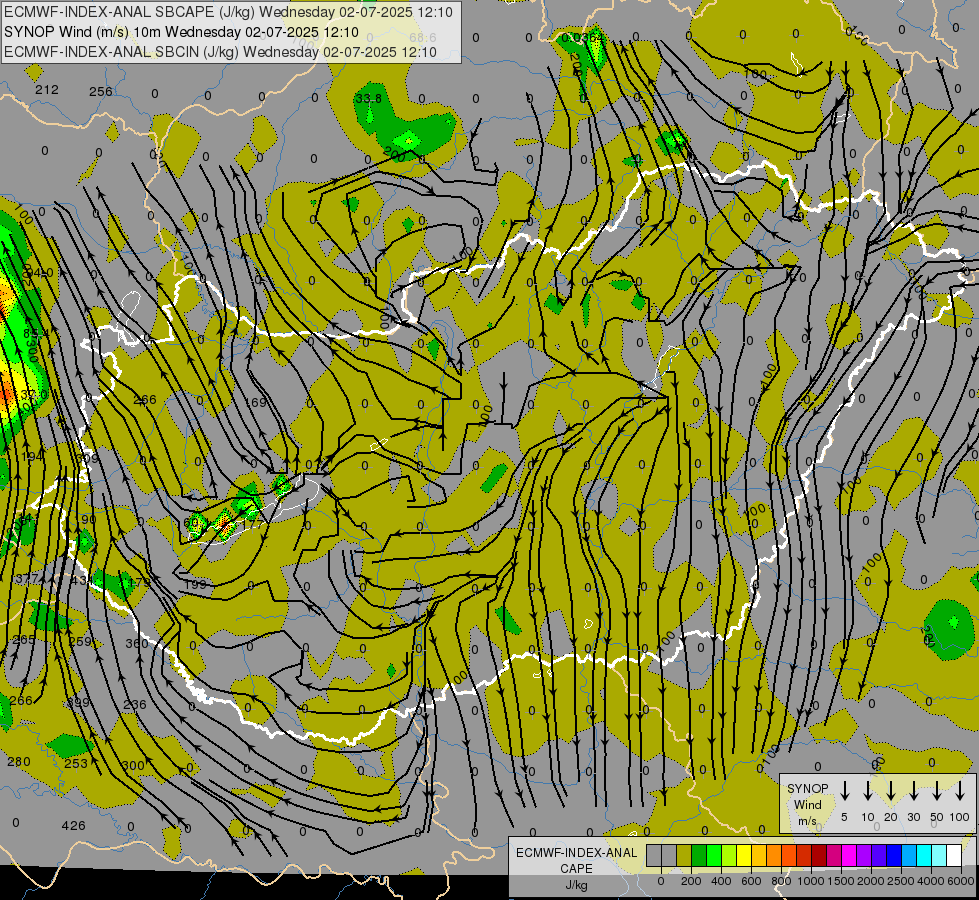This screenshot has height=900, width=979.
Task: Select the pale cyan legend swatch
Action: [938, 856]
